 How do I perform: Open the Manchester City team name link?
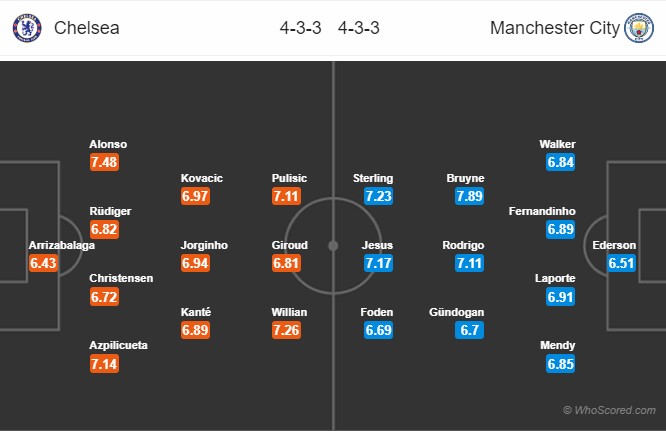555,28
